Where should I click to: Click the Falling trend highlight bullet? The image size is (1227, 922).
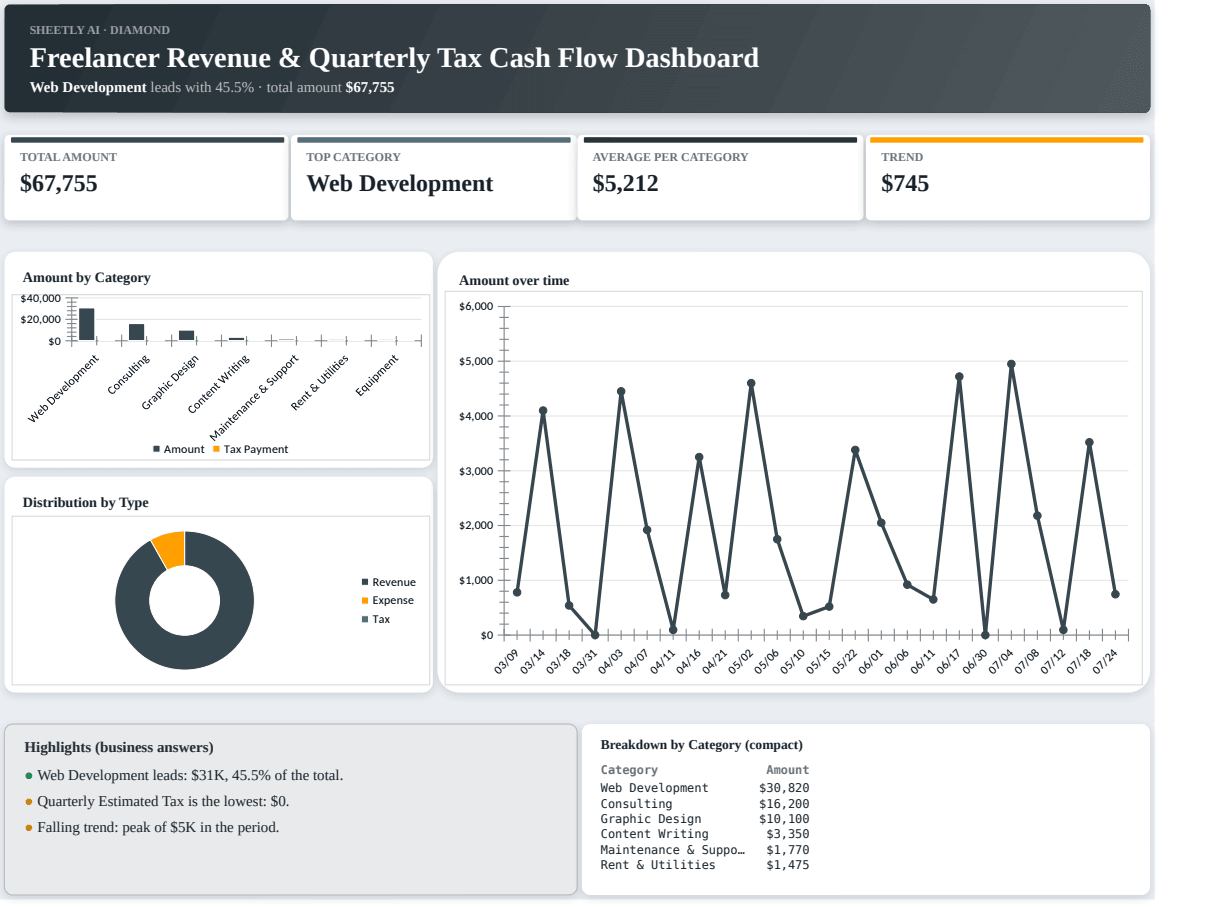(x=152, y=827)
